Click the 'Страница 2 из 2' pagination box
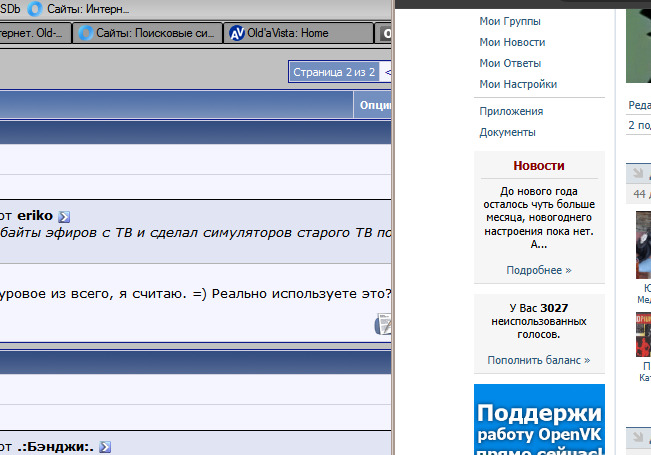This screenshot has height=455, width=651. (x=334, y=72)
